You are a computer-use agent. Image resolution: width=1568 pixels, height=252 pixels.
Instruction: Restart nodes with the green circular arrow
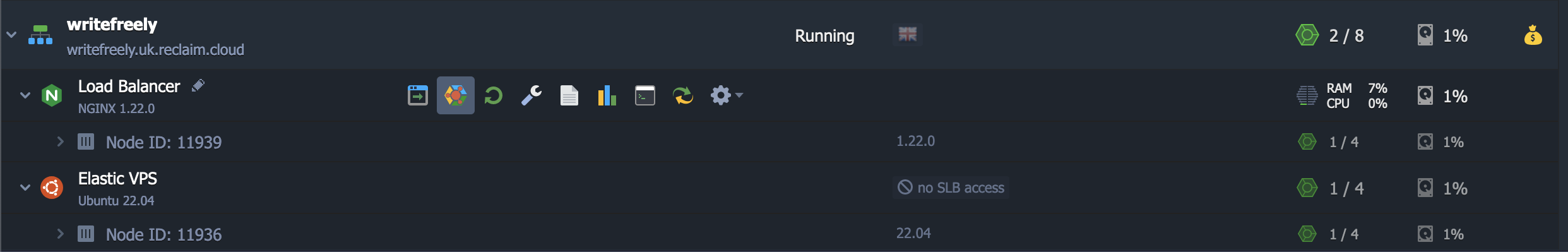494,95
